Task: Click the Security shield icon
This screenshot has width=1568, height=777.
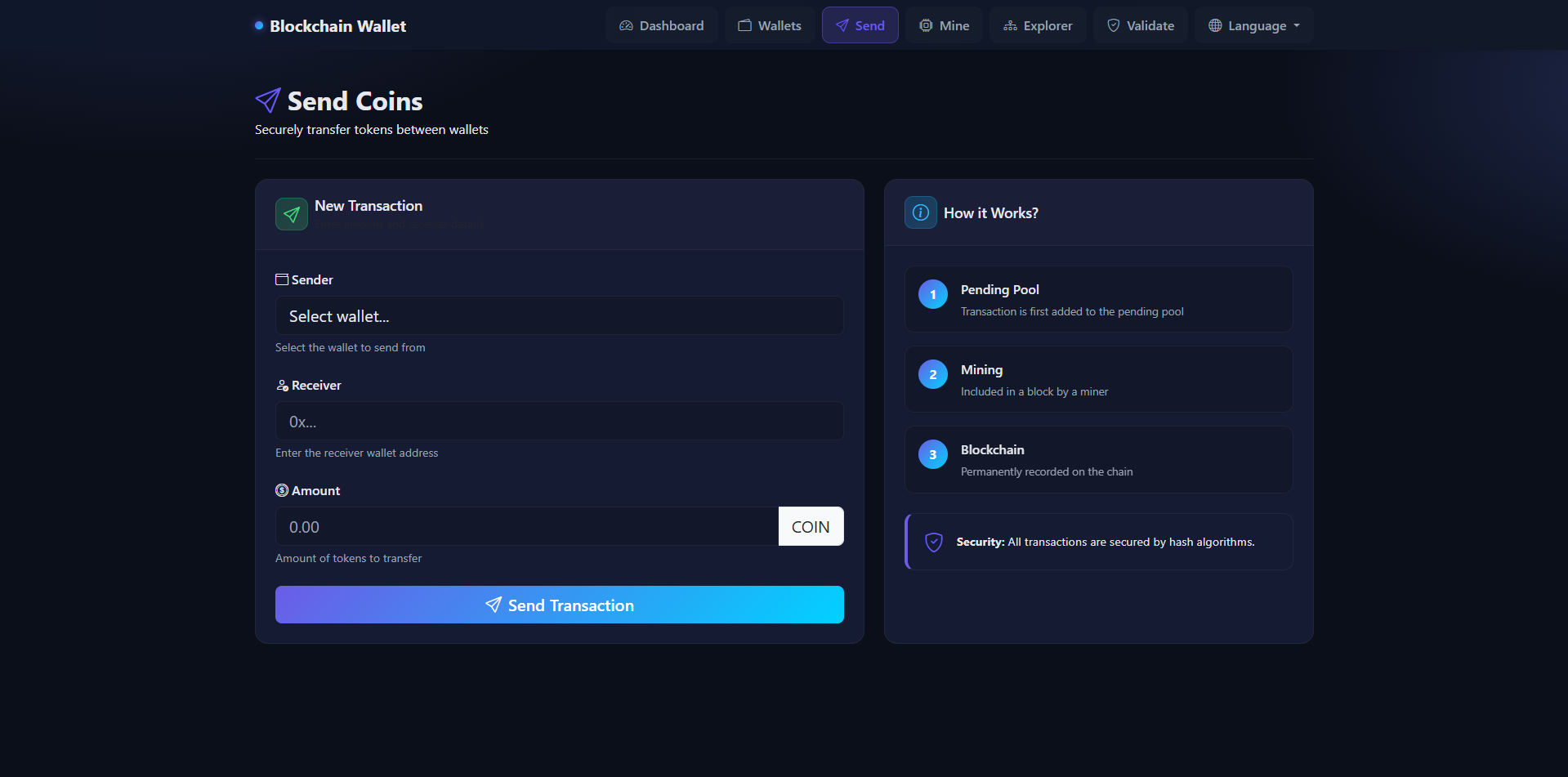Action: click(x=933, y=542)
